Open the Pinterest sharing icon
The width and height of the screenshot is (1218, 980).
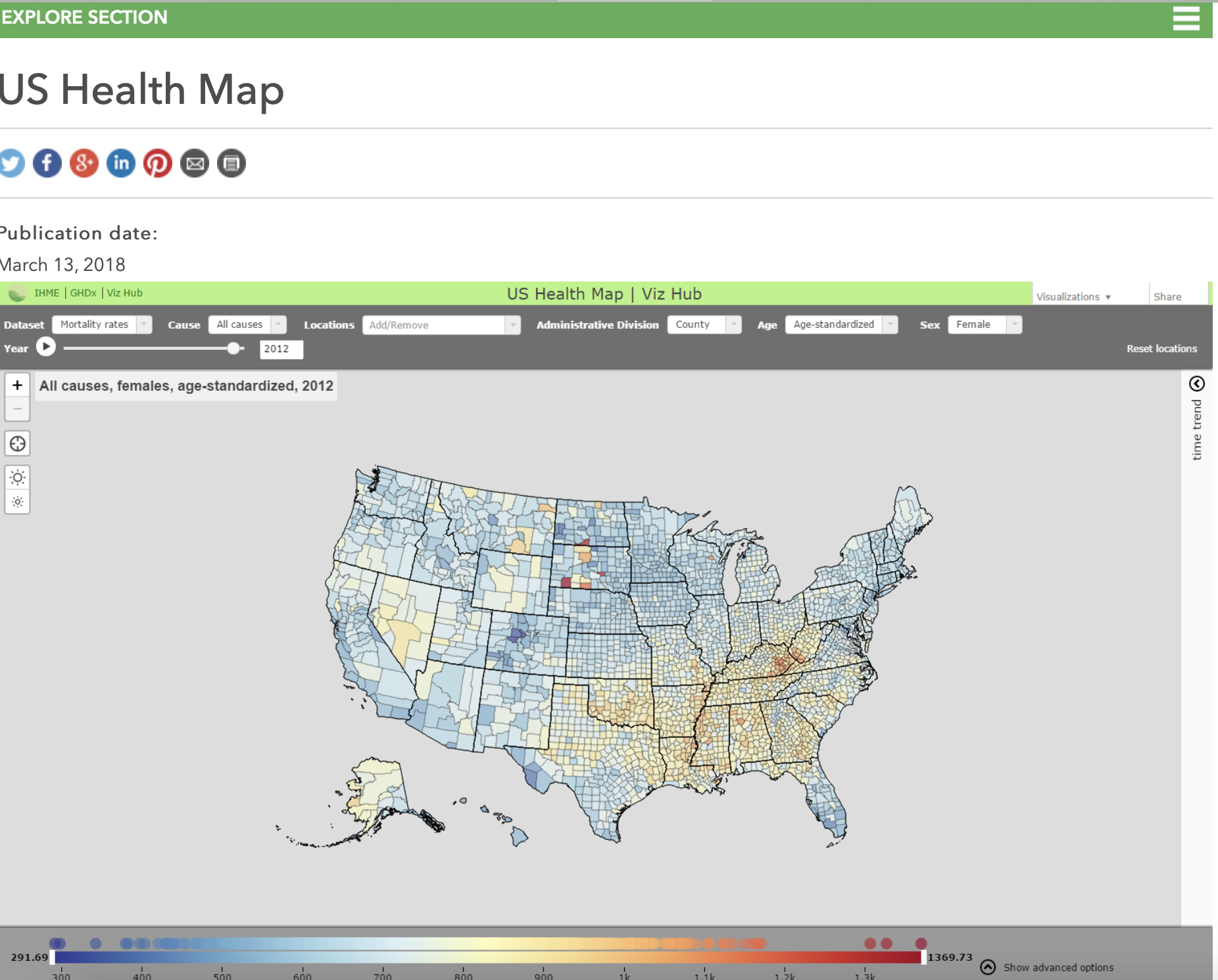[x=158, y=163]
